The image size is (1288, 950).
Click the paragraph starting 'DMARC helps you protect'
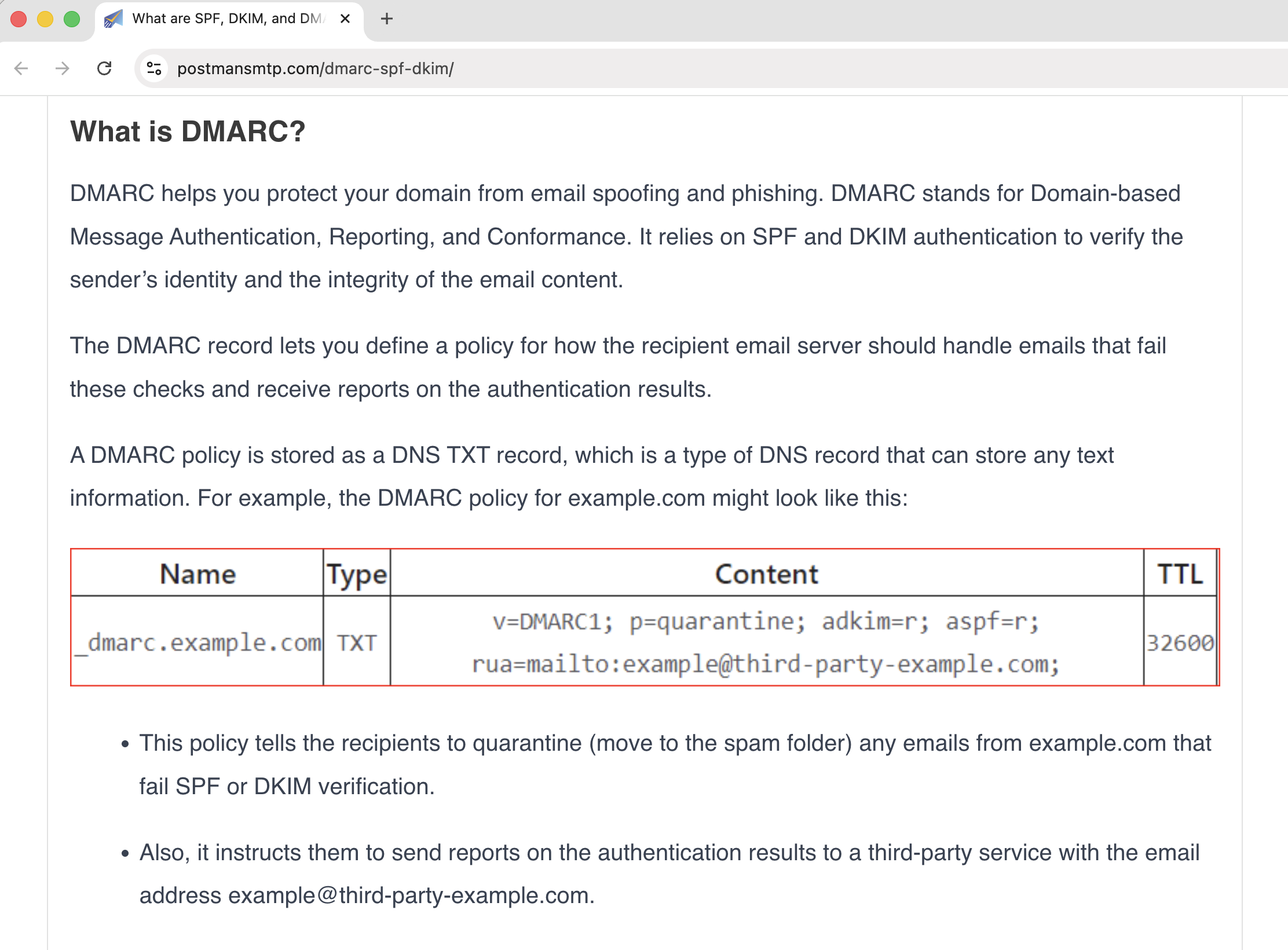626,236
